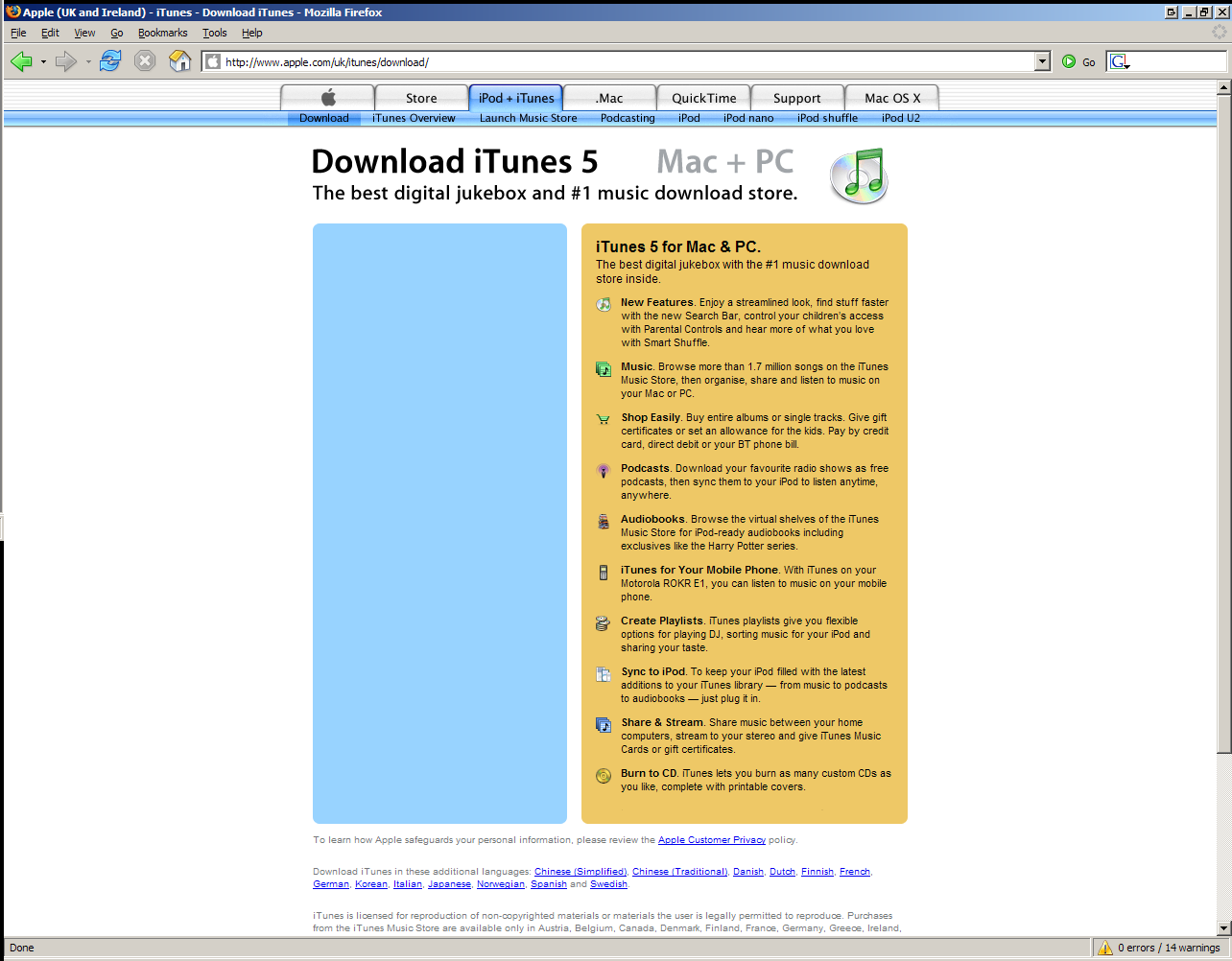
Task: Open the Mac OS X tab
Action: click(892, 98)
